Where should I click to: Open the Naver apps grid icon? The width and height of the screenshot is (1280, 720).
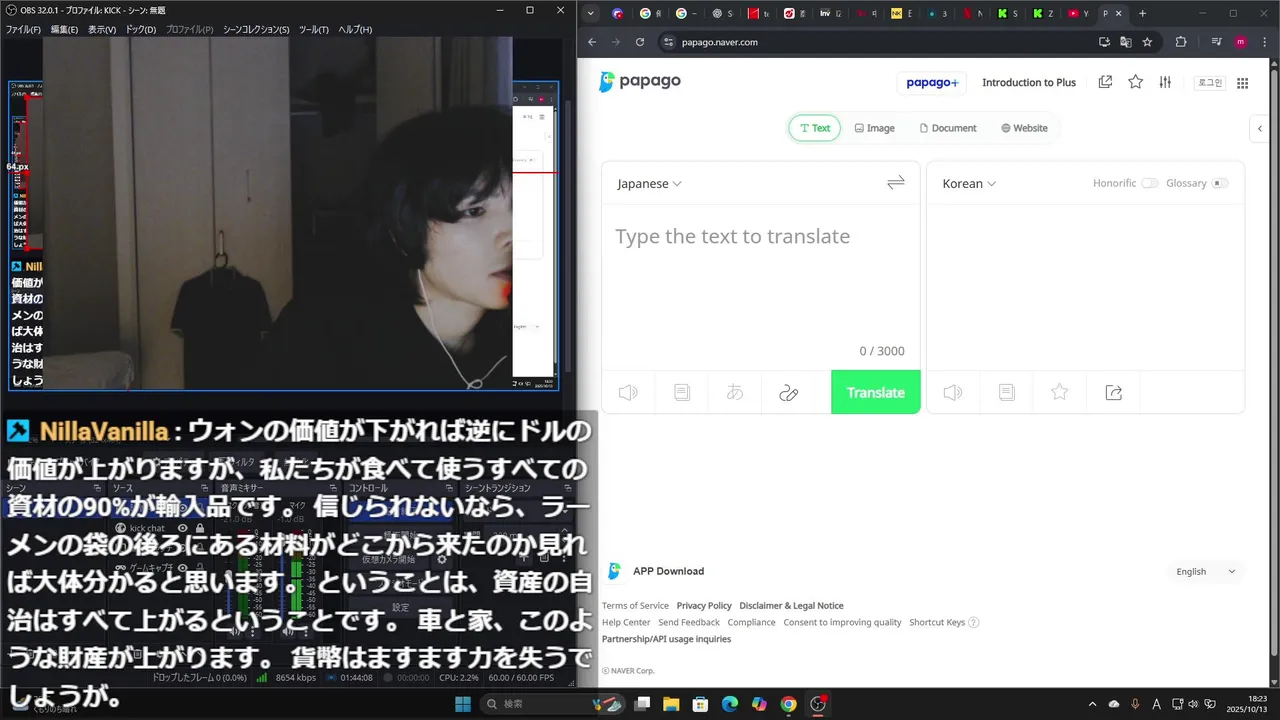click(x=1243, y=83)
